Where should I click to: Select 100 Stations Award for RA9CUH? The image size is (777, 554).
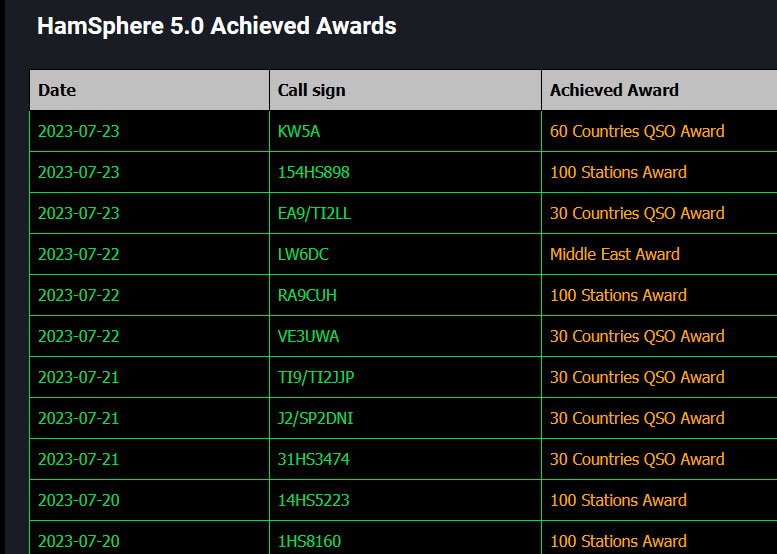click(x=618, y=295)
